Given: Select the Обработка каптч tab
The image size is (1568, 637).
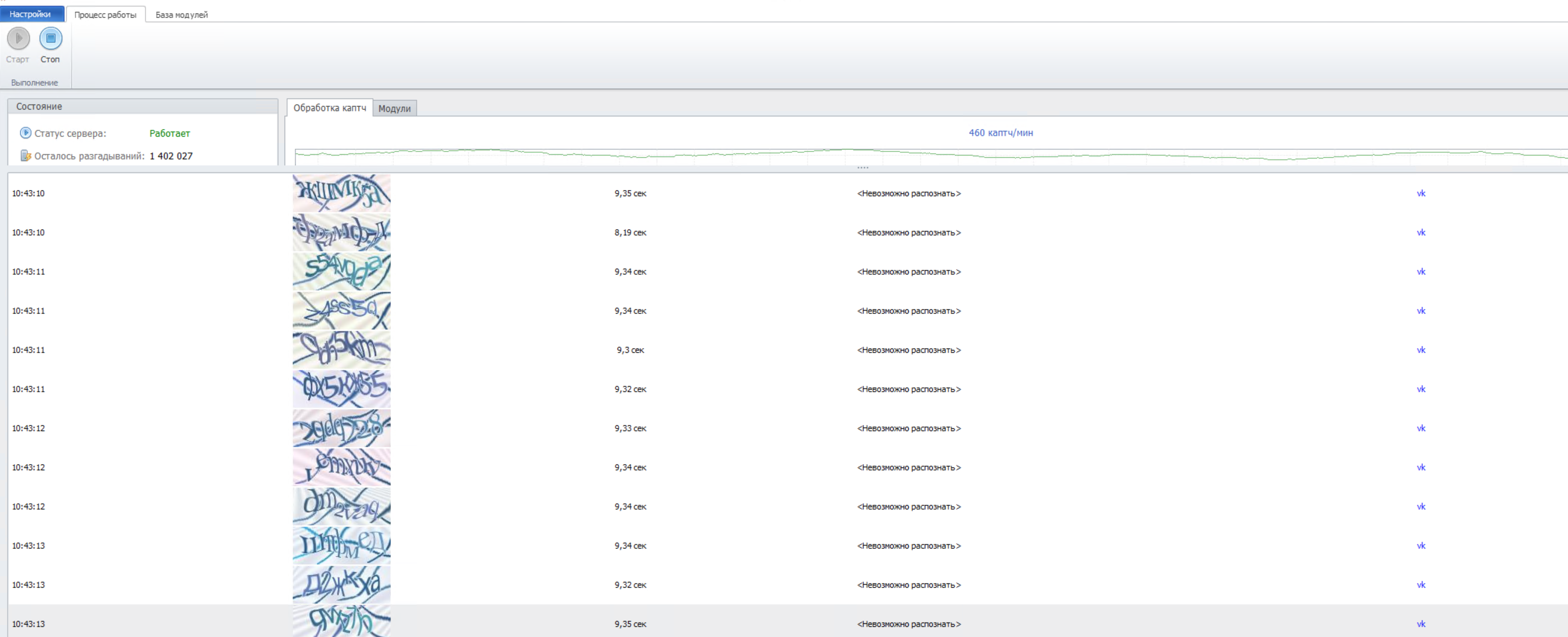Looking at the screenshot, I should (x=329, y=108).
